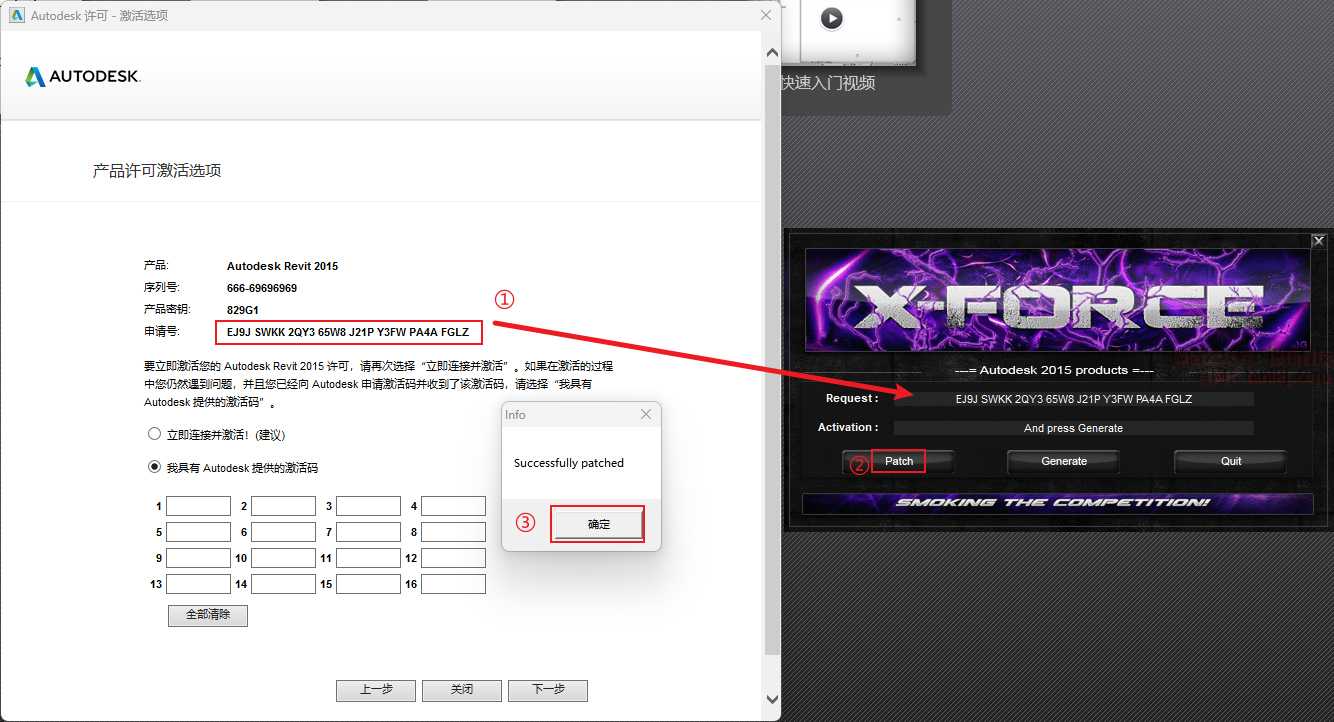Select the 立即连接并激活 radio option

154,434
